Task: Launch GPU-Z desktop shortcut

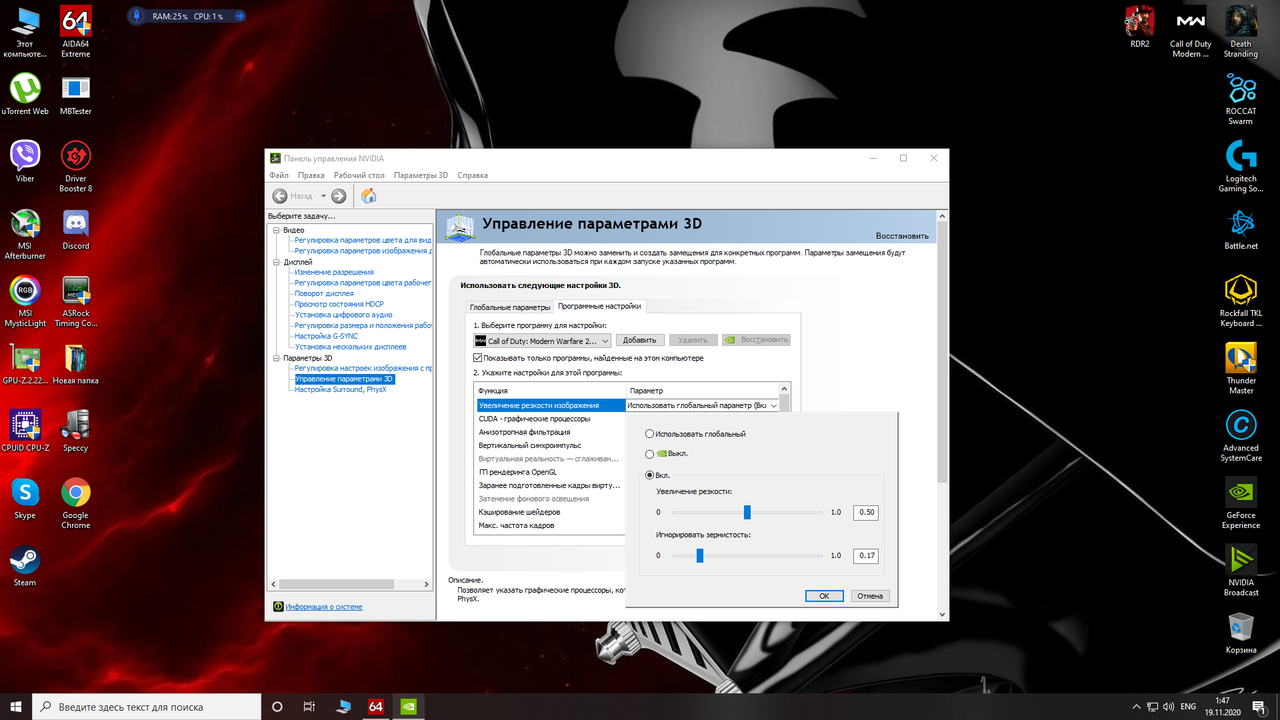Action: click(x=25, y=363)
